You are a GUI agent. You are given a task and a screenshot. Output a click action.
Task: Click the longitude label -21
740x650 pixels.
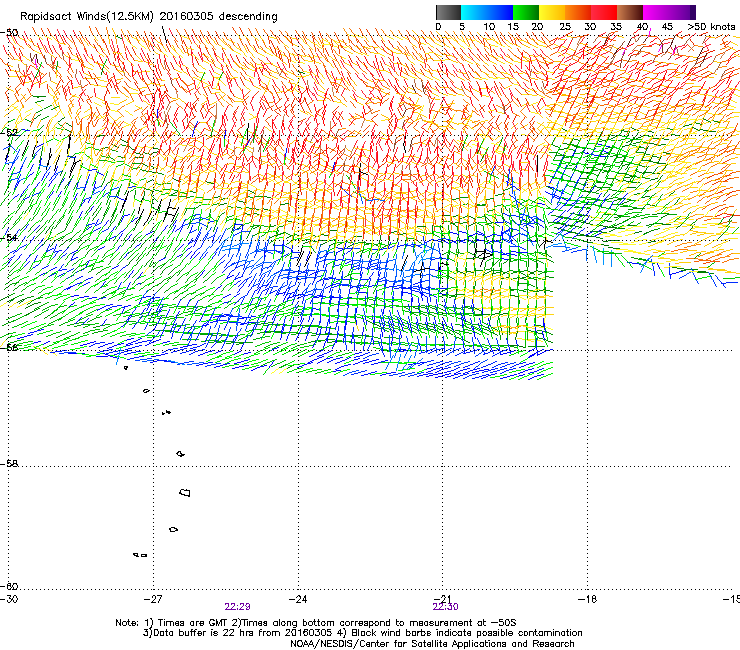pyautogui.click(x=442, y=599)
